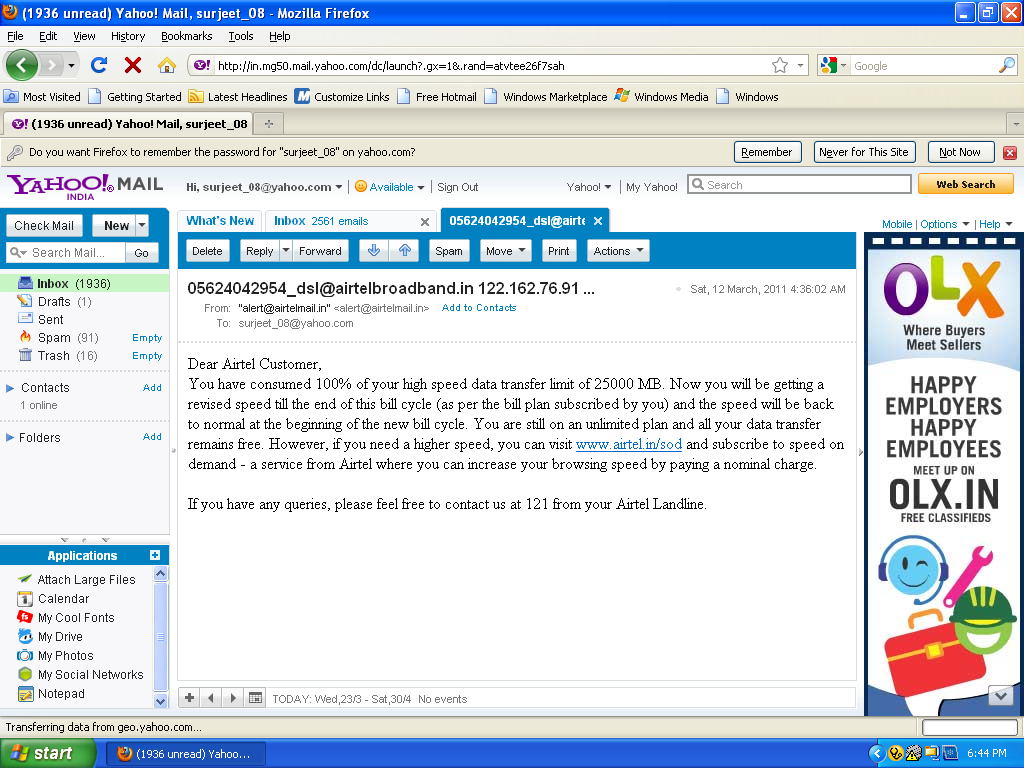The height and width of the screenshot is (768, 1024).
Task: Click the Yahoo Mail India logo
Action: click(85, 187)
